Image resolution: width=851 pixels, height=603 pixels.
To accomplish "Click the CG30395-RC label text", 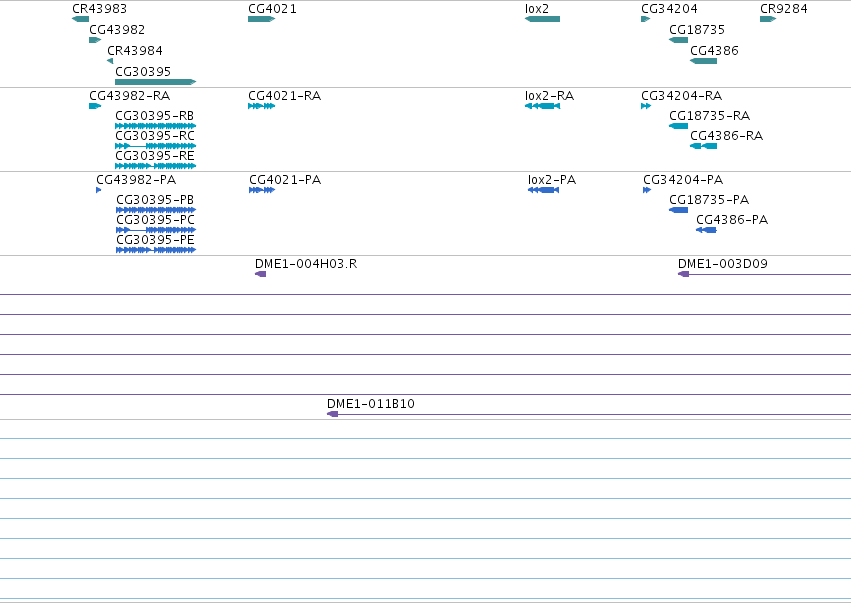I will coord(155,136).
